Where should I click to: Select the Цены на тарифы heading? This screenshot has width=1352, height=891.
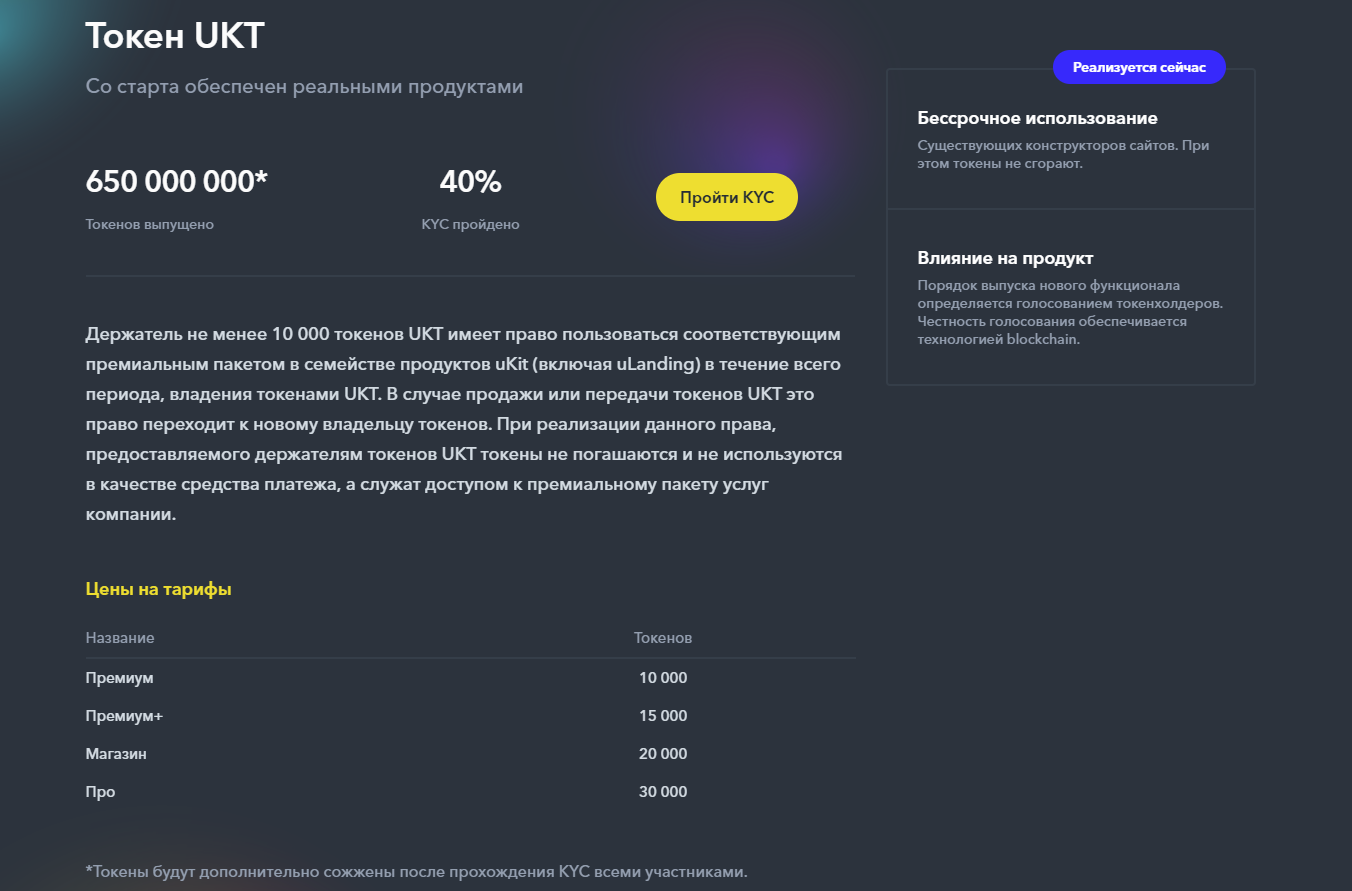coord(159,589)
